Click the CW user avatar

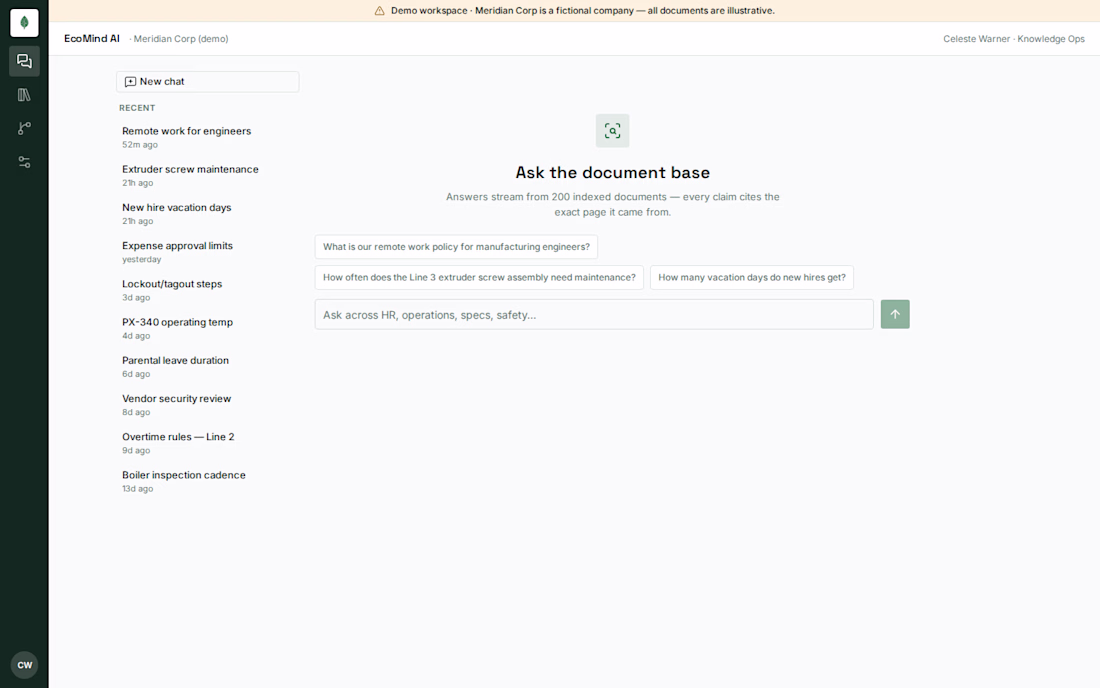coord(25,665)
